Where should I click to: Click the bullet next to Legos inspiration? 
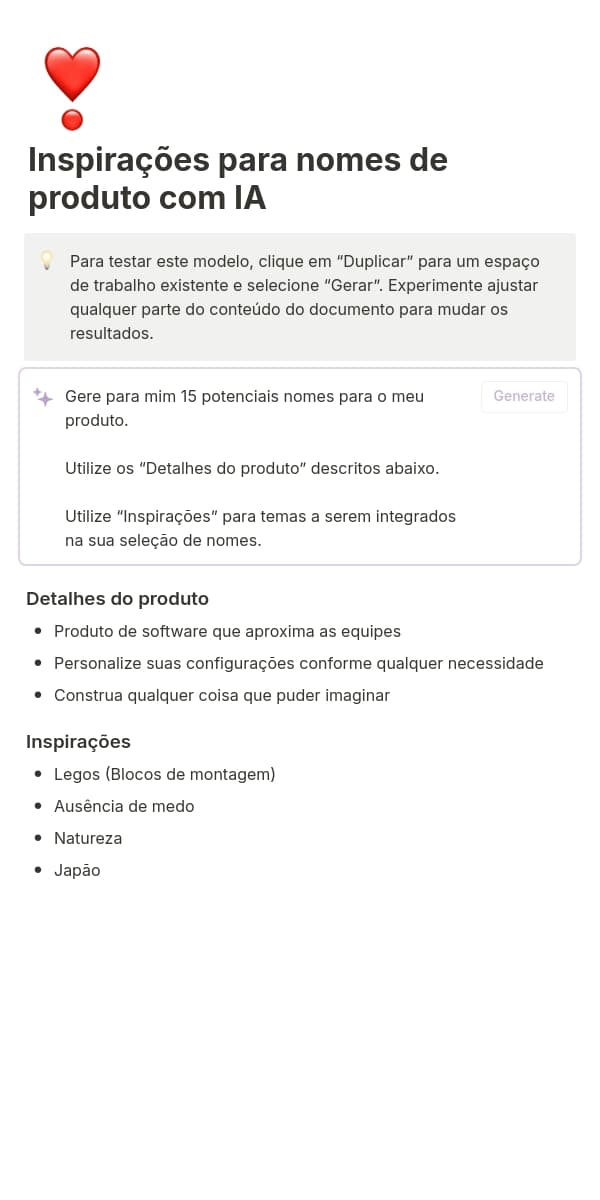(38, 774)
